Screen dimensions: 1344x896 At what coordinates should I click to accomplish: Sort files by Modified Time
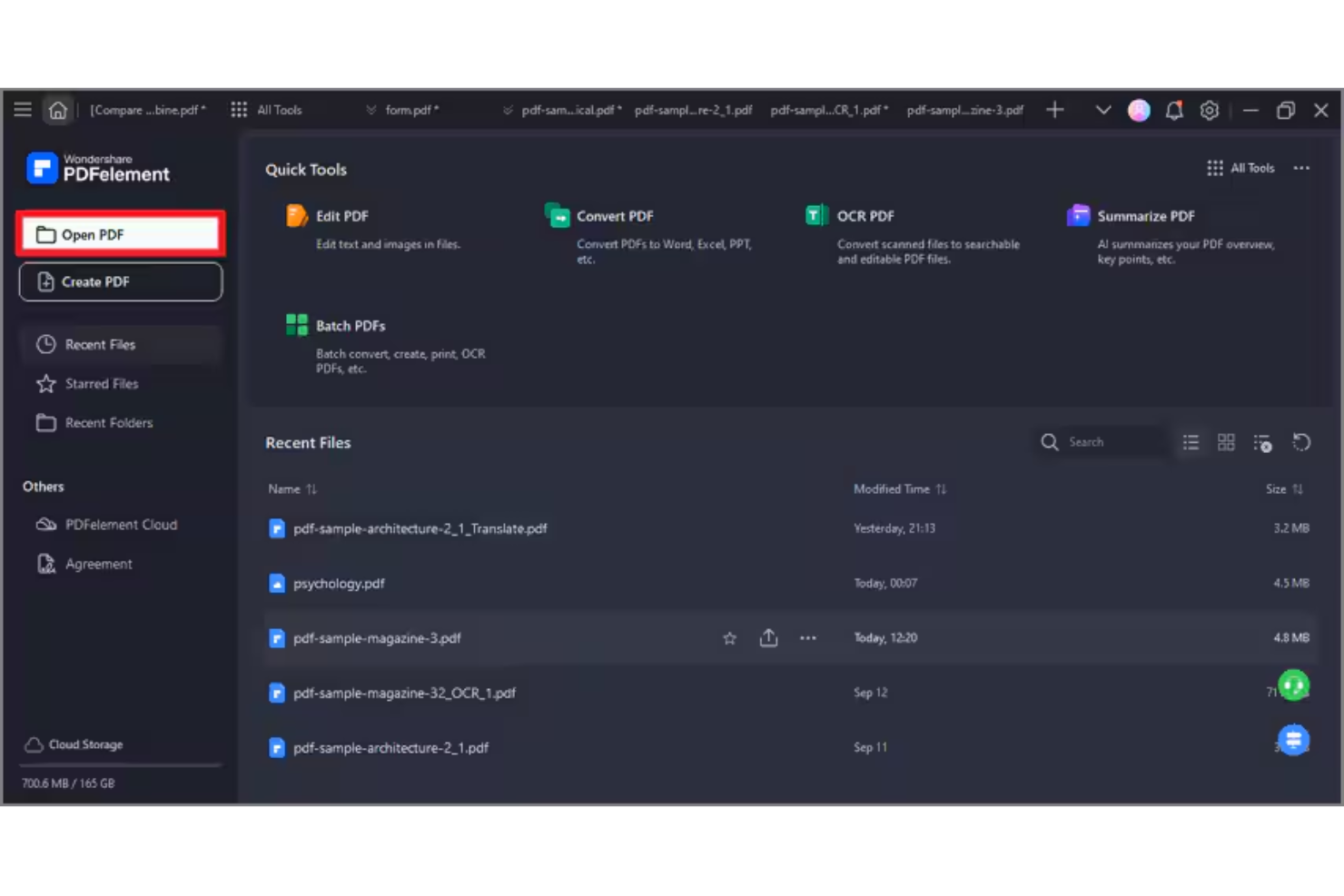coord(901,488)
